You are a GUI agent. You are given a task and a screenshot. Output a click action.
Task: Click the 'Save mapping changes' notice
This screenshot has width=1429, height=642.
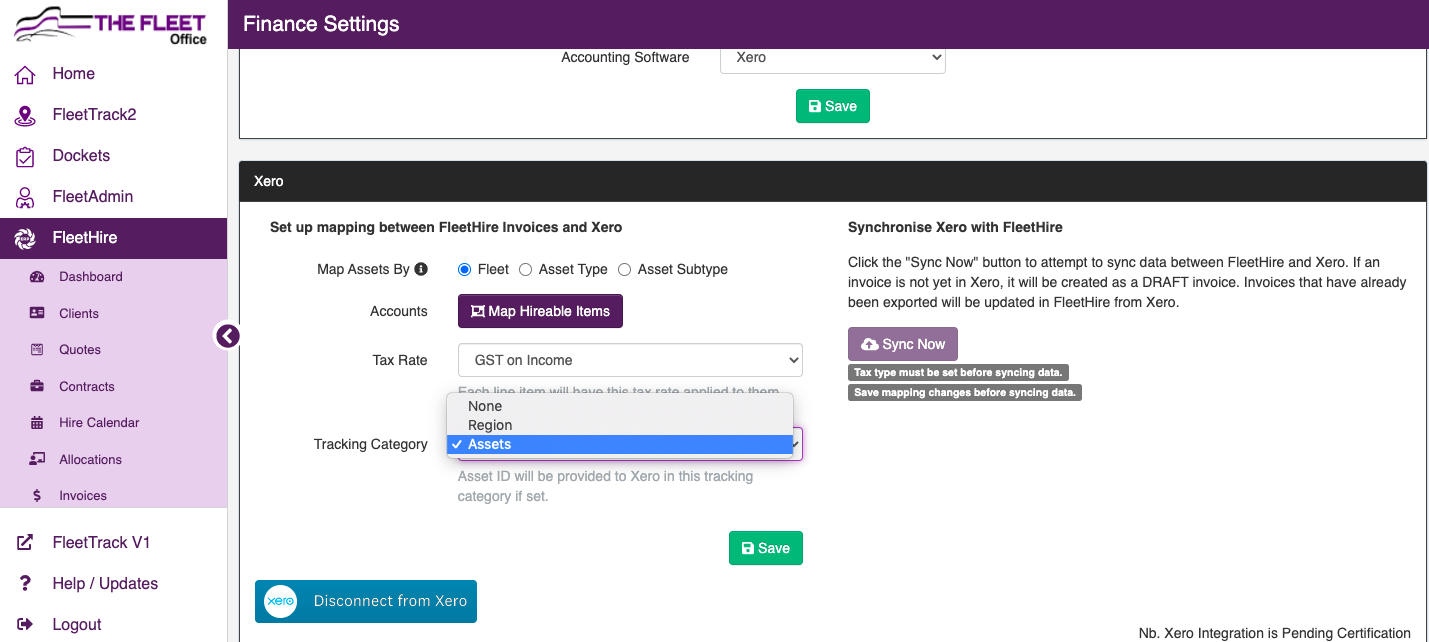pos(965,392)
